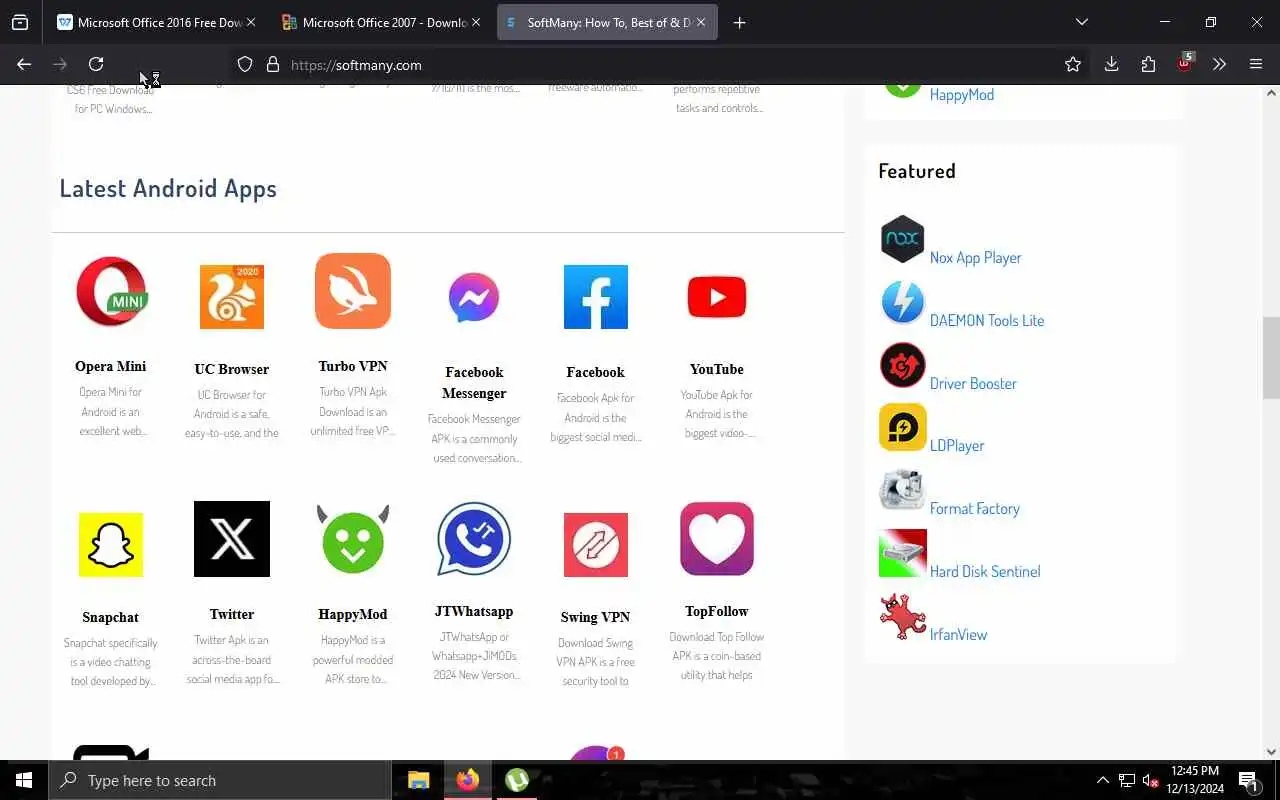Open the Opera Mini app icon
Viewport: 1280px width, 800px height.
click(111, 291)
